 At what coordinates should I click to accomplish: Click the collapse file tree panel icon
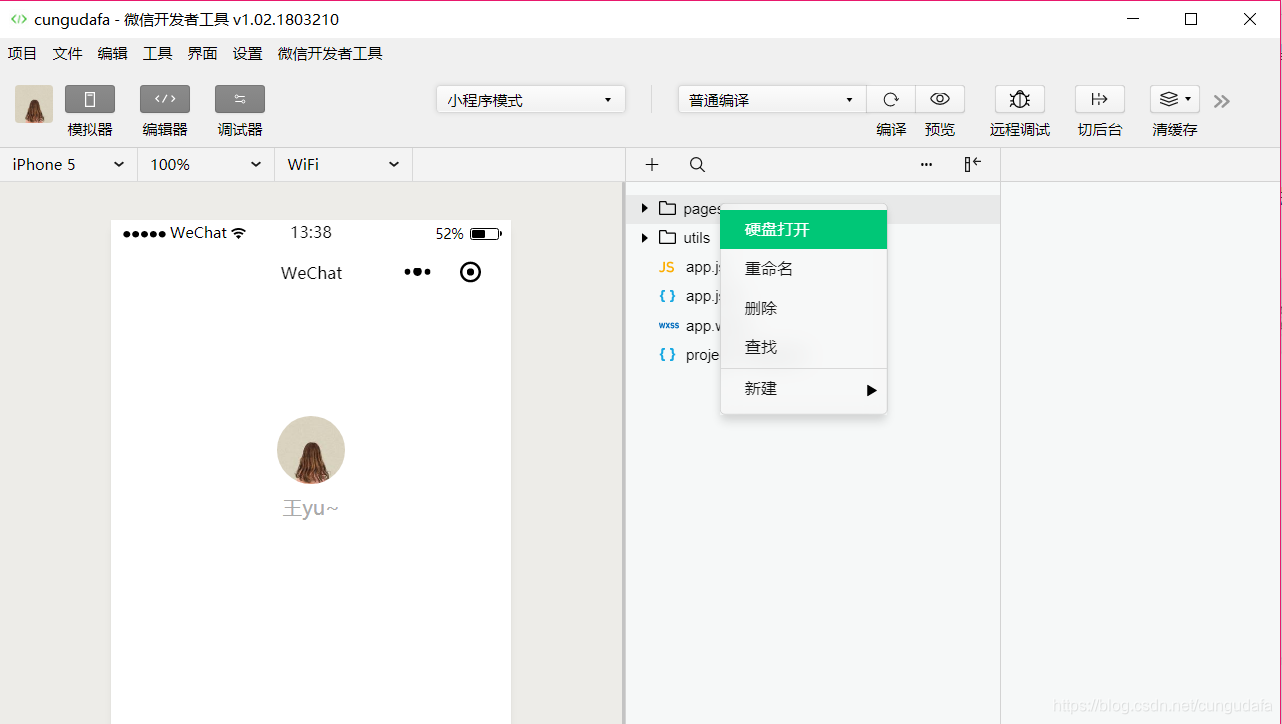pos(973,165)
